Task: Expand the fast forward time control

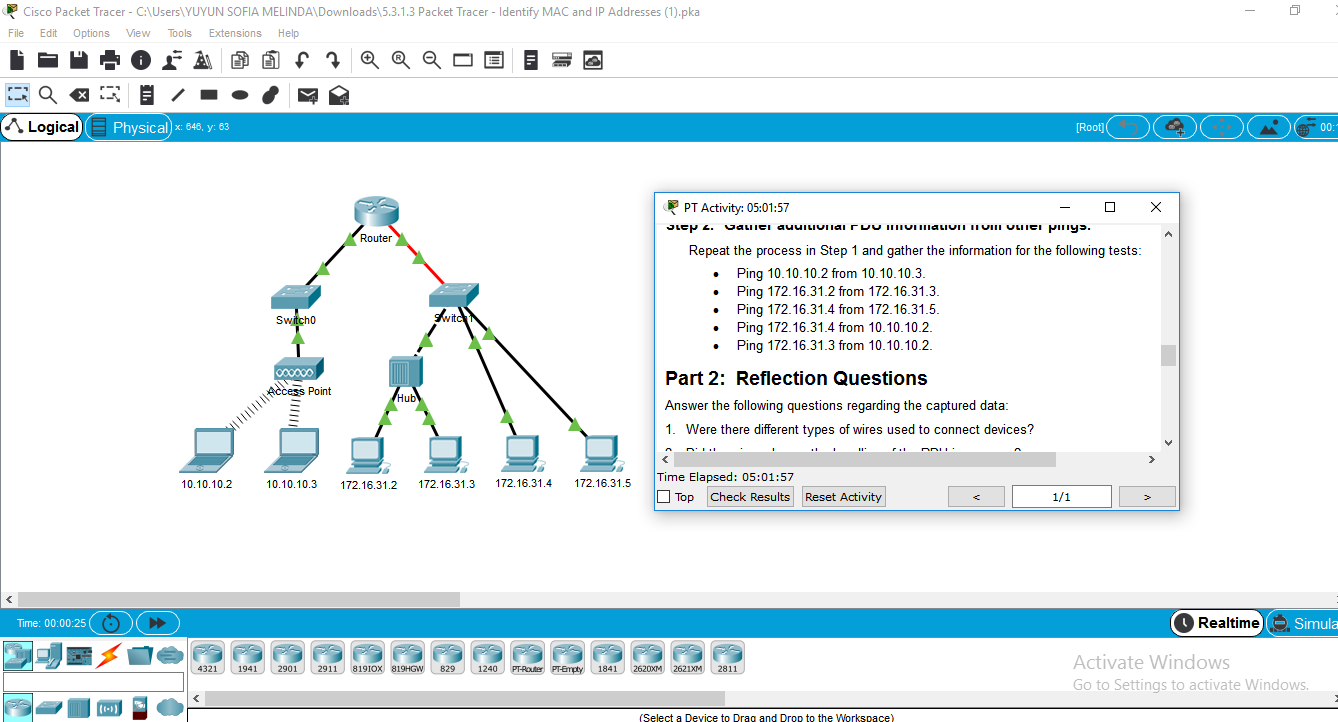Action: coord(157,622)
